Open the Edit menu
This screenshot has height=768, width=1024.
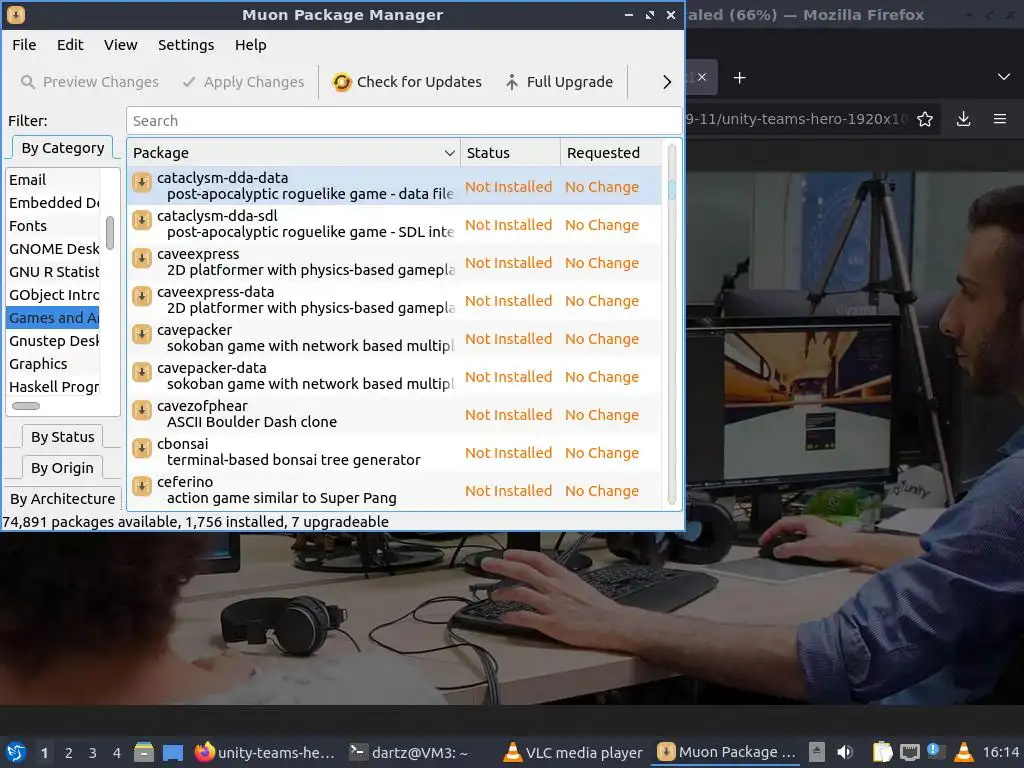[x=70, y=45]
